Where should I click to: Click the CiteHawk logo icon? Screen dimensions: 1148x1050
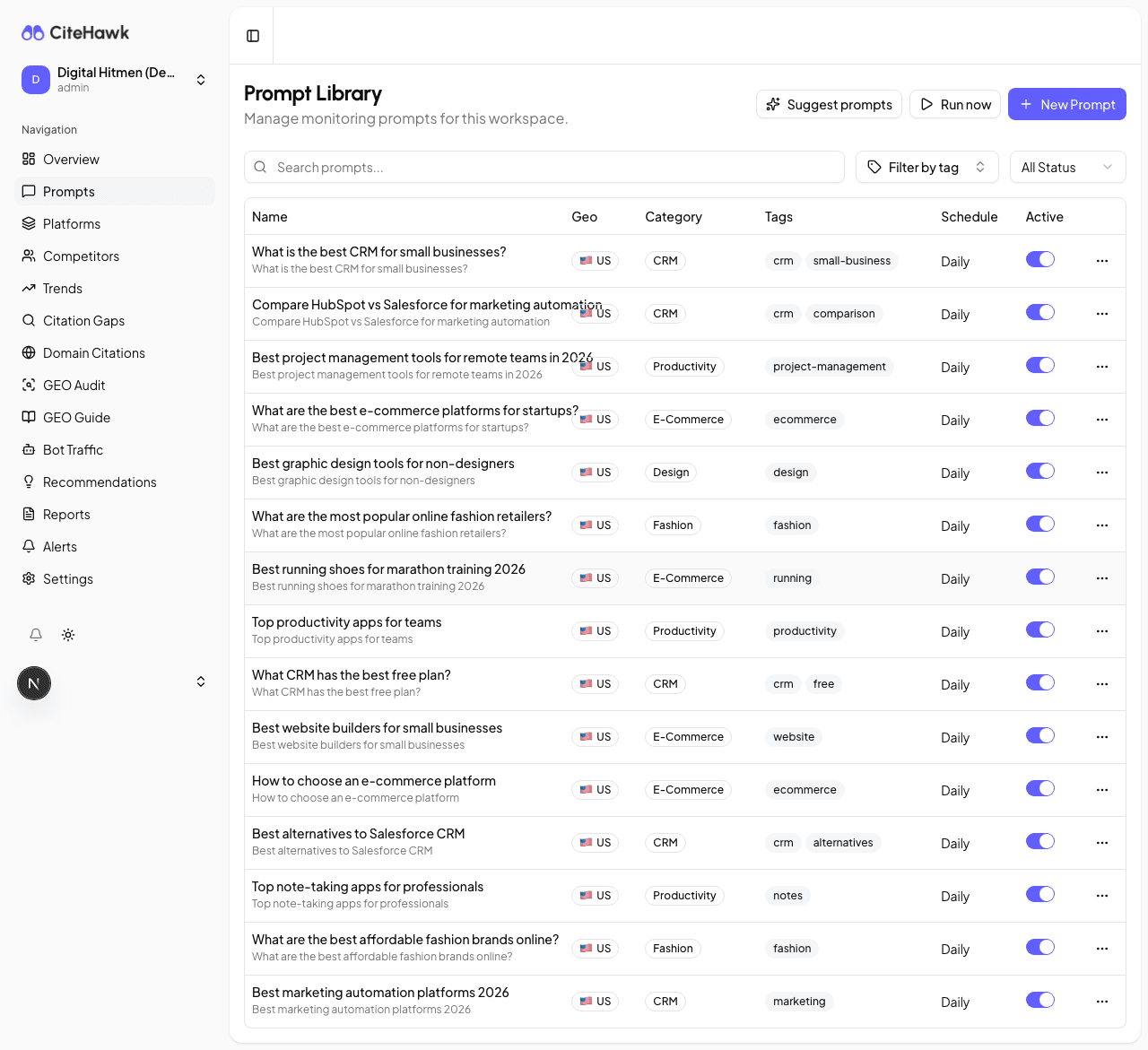click(33, 33)
